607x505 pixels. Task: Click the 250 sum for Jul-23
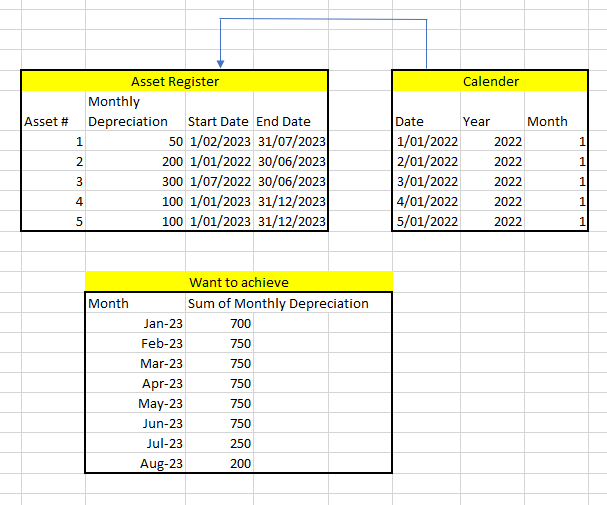[x=219, y=443]
